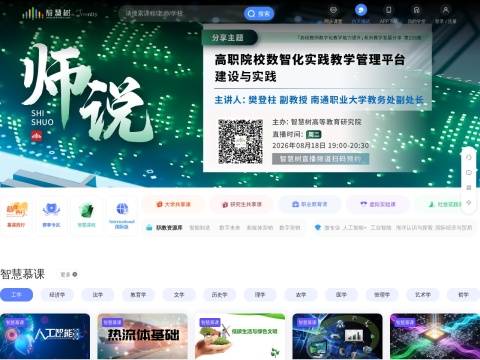Click the 虚拟实验课 purple goggles icon
Viewport: 480px width, 360px height.
(x=364, y=204)
